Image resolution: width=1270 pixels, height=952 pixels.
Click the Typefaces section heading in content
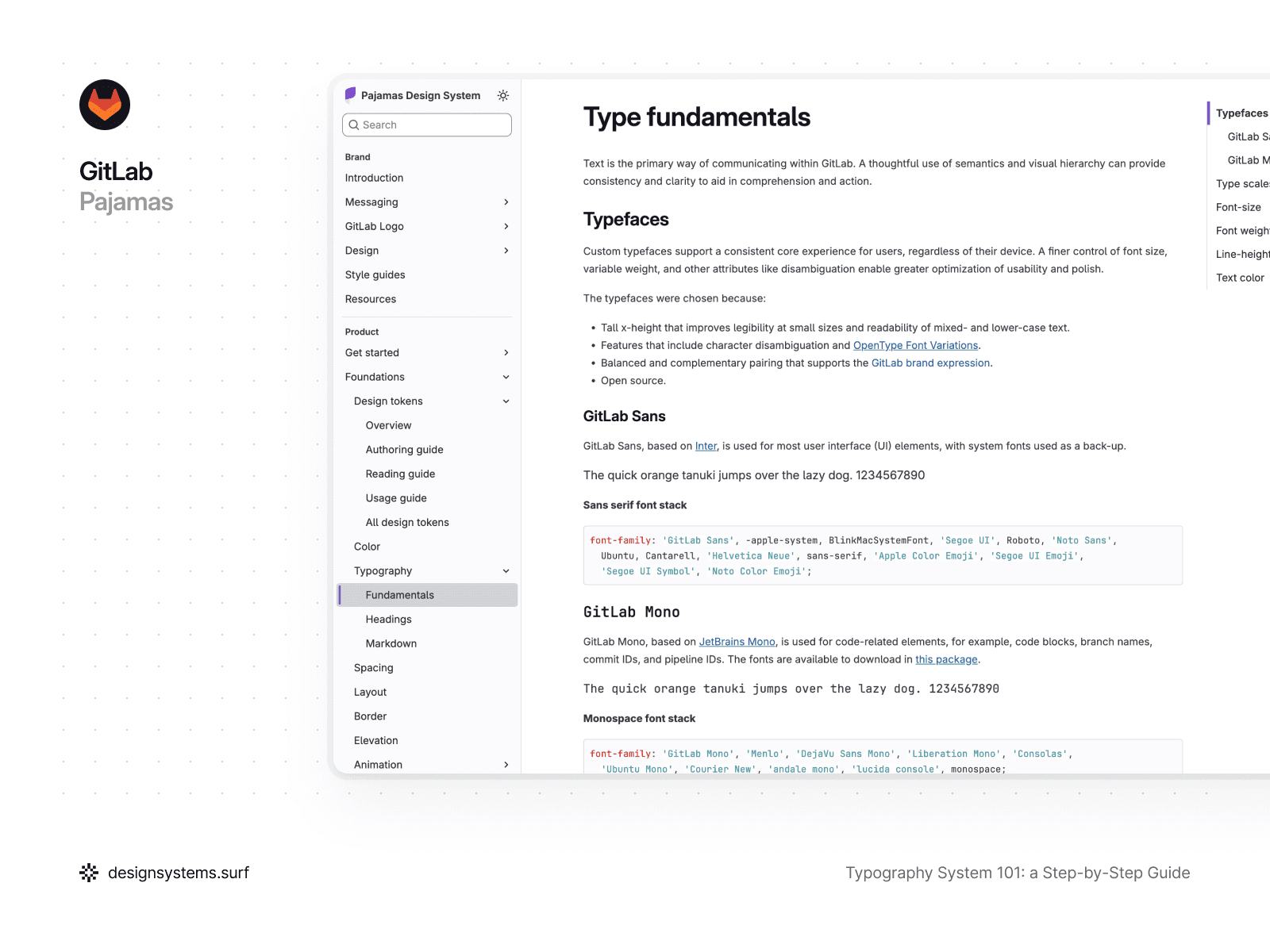coord(625,220)
